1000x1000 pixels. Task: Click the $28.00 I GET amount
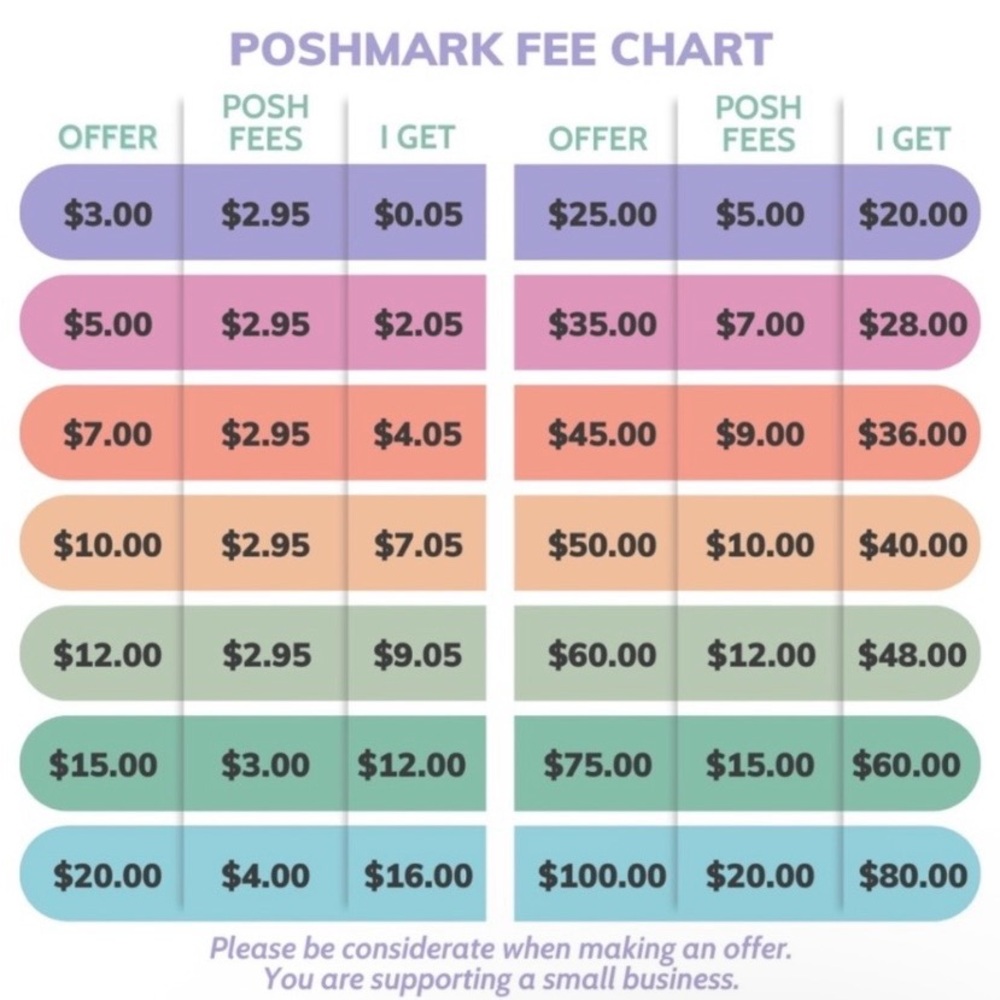click(x=913, y=324)
